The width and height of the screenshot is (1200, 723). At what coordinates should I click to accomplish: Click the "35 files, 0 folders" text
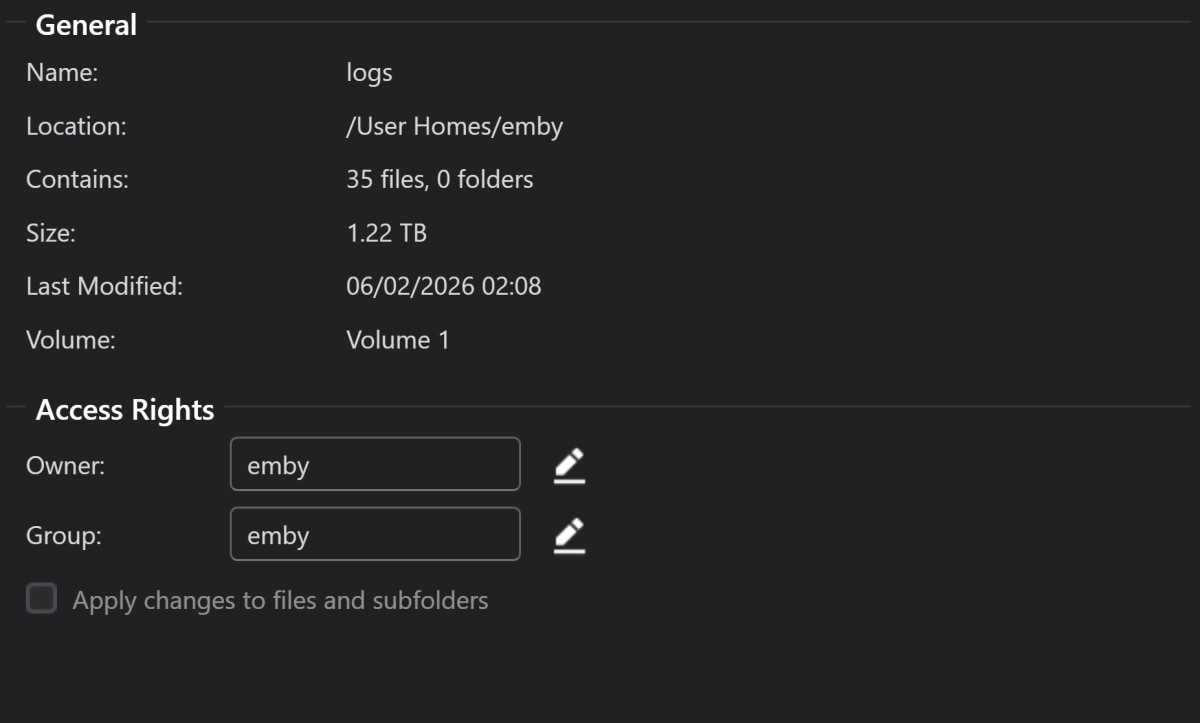[439, 180]
